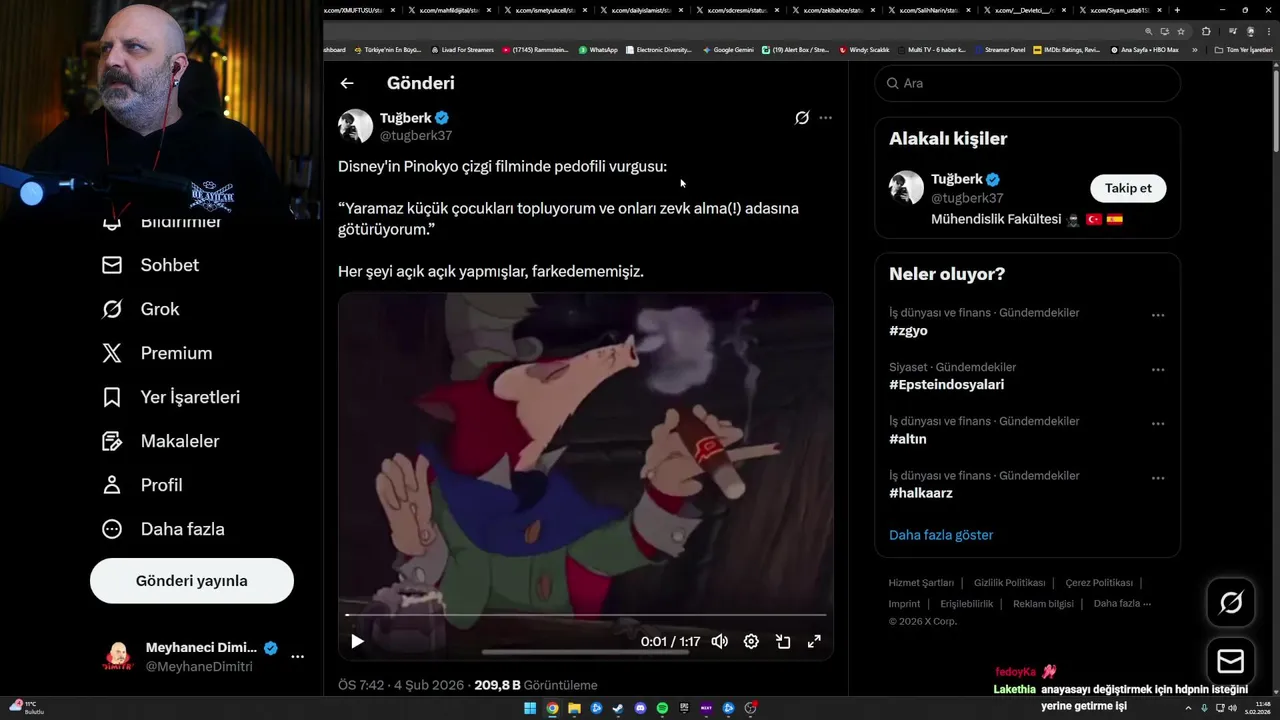The height and width of the screenshot is (720, 1280).
Task: Go back with the arrow beside Gönderi
Action: point(347,84)
